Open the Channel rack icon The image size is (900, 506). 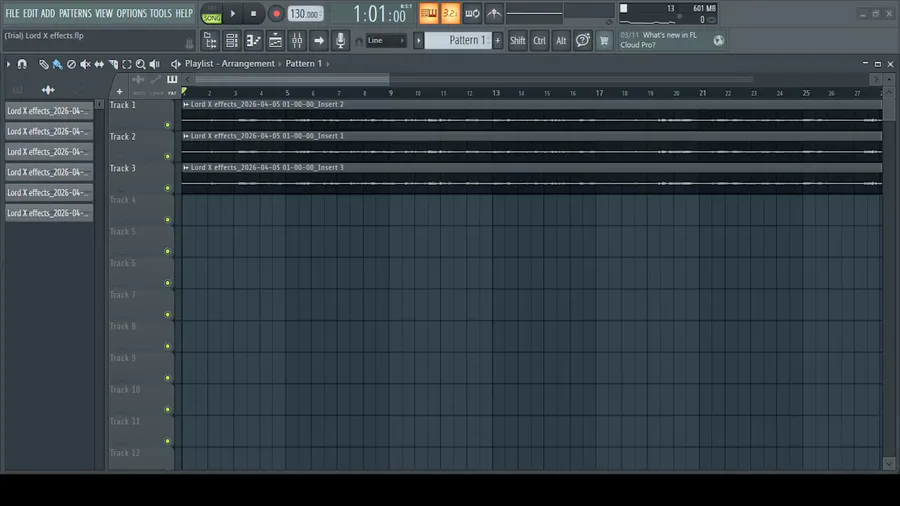coord(232,41)
